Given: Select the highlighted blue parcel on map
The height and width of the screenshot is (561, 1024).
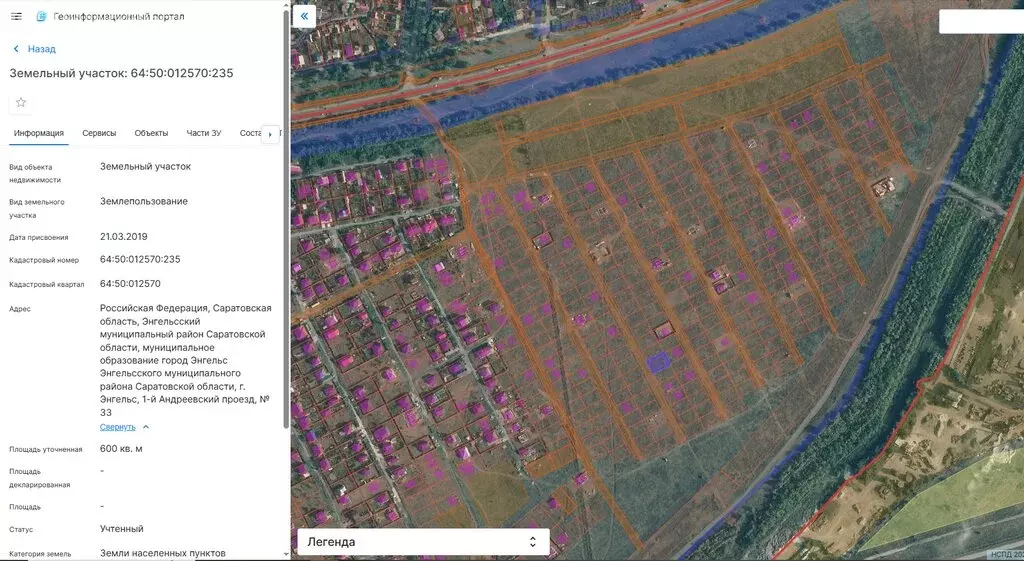Looking at the screenshot, I should click(x=658, y=362).
